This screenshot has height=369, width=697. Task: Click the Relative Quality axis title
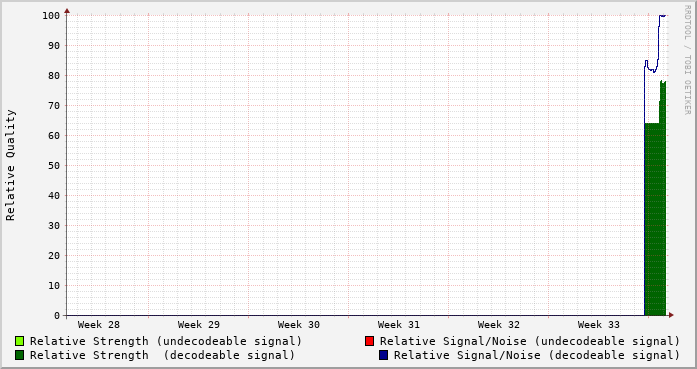(x=11, y=165)
